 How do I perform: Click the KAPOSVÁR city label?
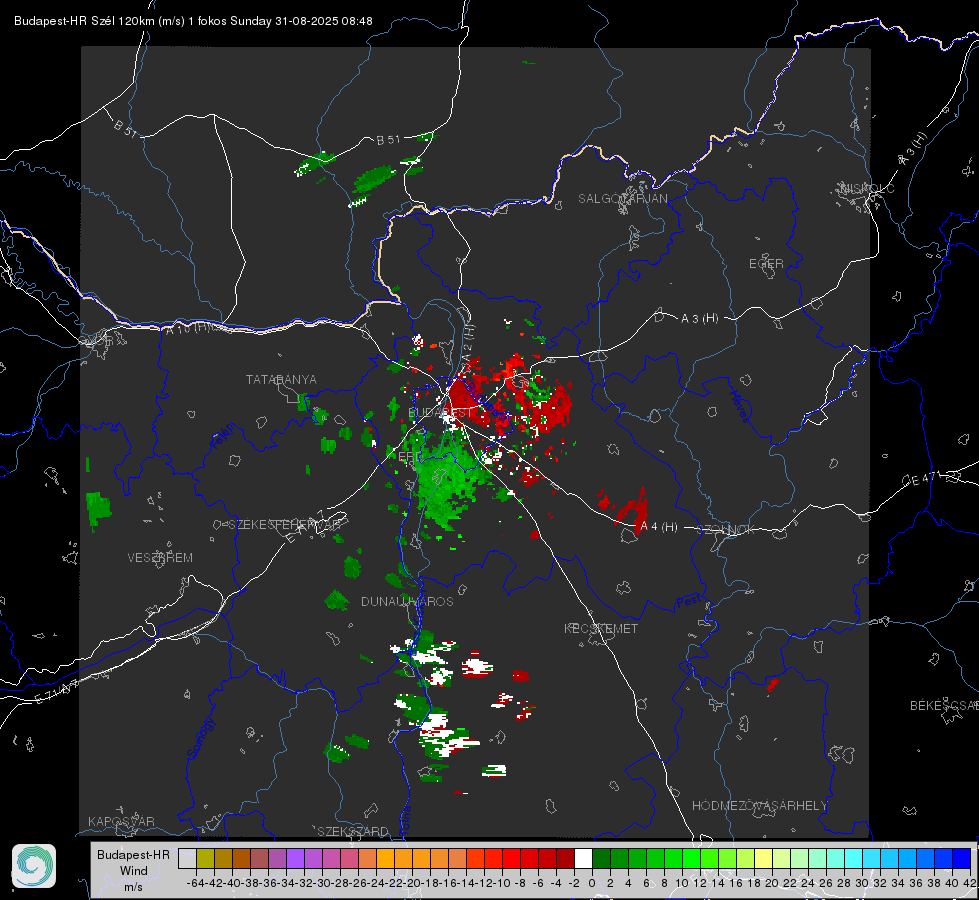(x=121, y=821)
